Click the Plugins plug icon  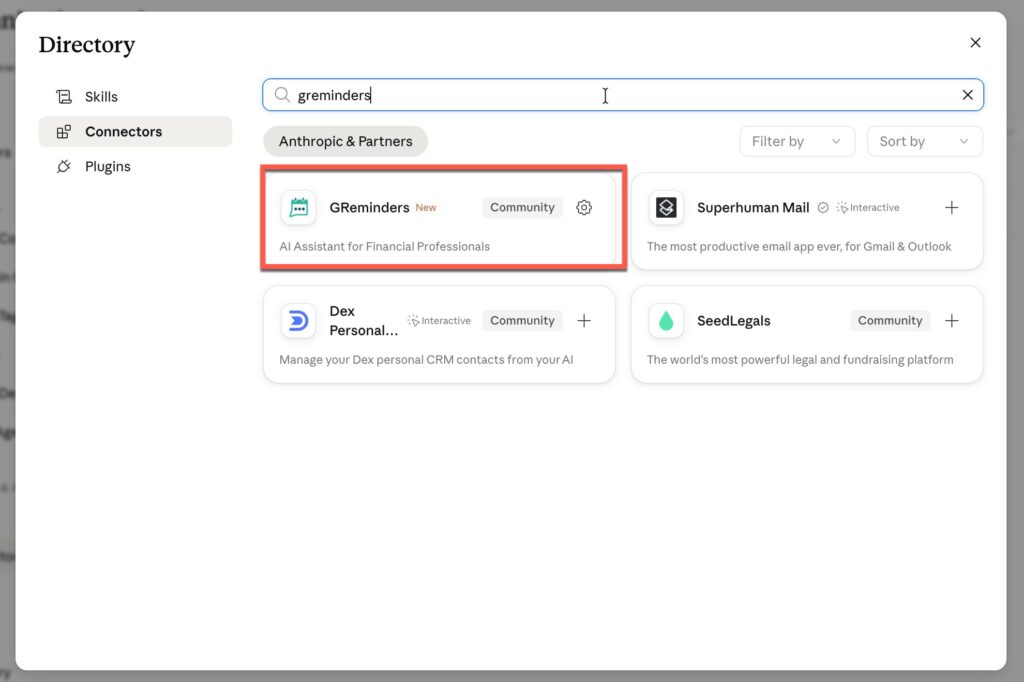click(x=64, y=167)
